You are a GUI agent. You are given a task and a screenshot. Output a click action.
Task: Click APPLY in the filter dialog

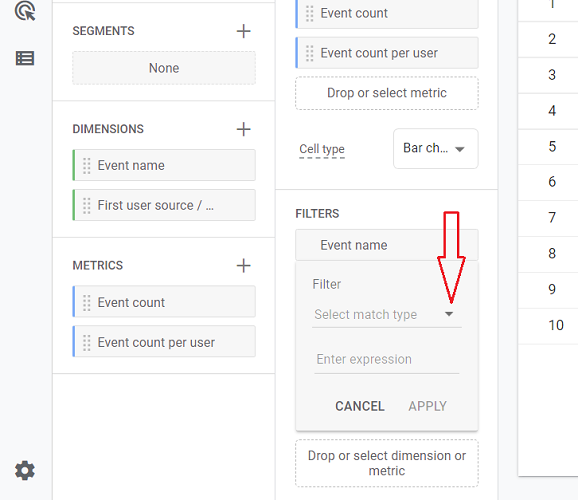coord(427,406)
